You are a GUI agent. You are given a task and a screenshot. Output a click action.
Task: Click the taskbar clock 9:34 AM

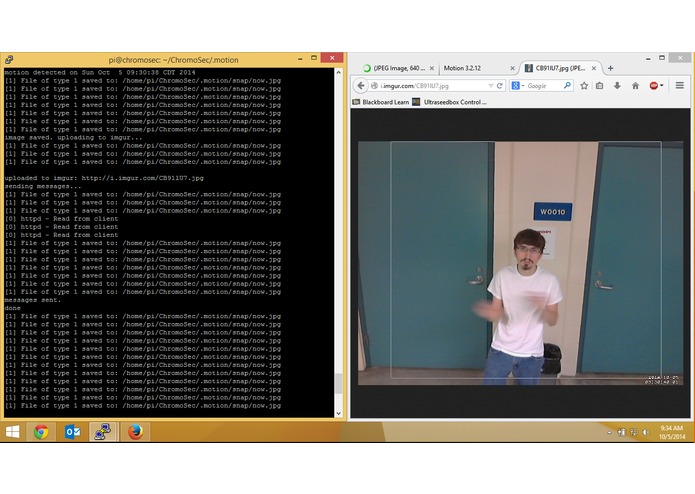672,432
